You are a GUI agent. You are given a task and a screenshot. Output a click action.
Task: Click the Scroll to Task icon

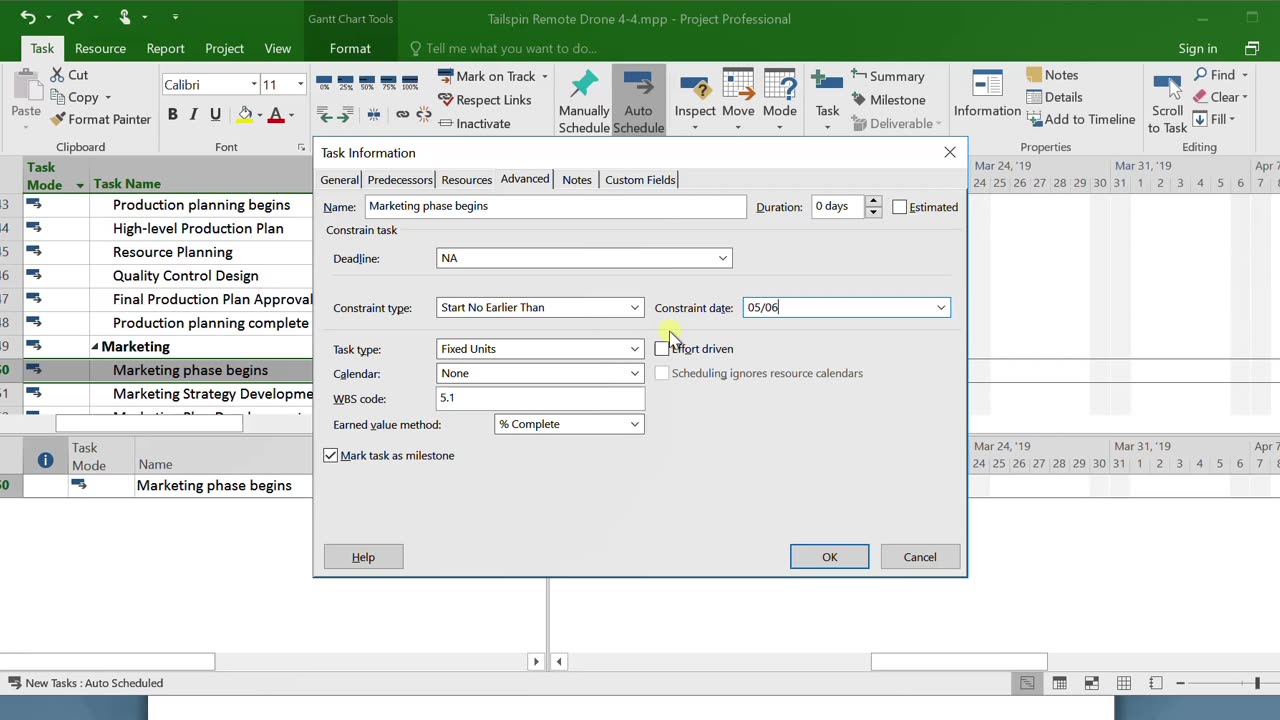click(x=1167, y=86)
